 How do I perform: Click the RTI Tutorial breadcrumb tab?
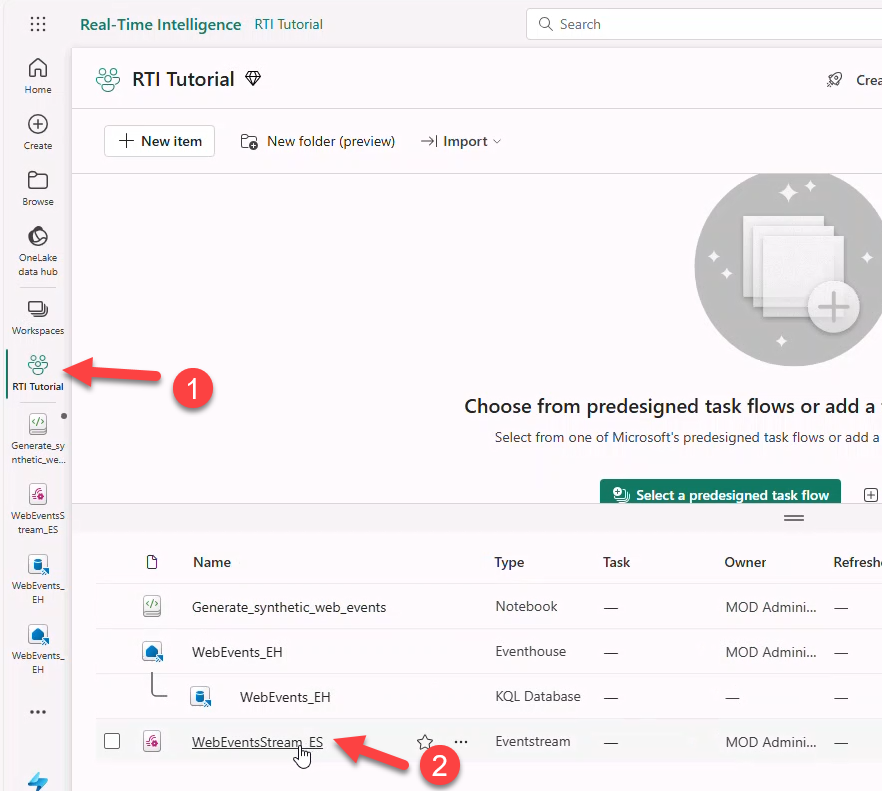click(x=288, y=24)
